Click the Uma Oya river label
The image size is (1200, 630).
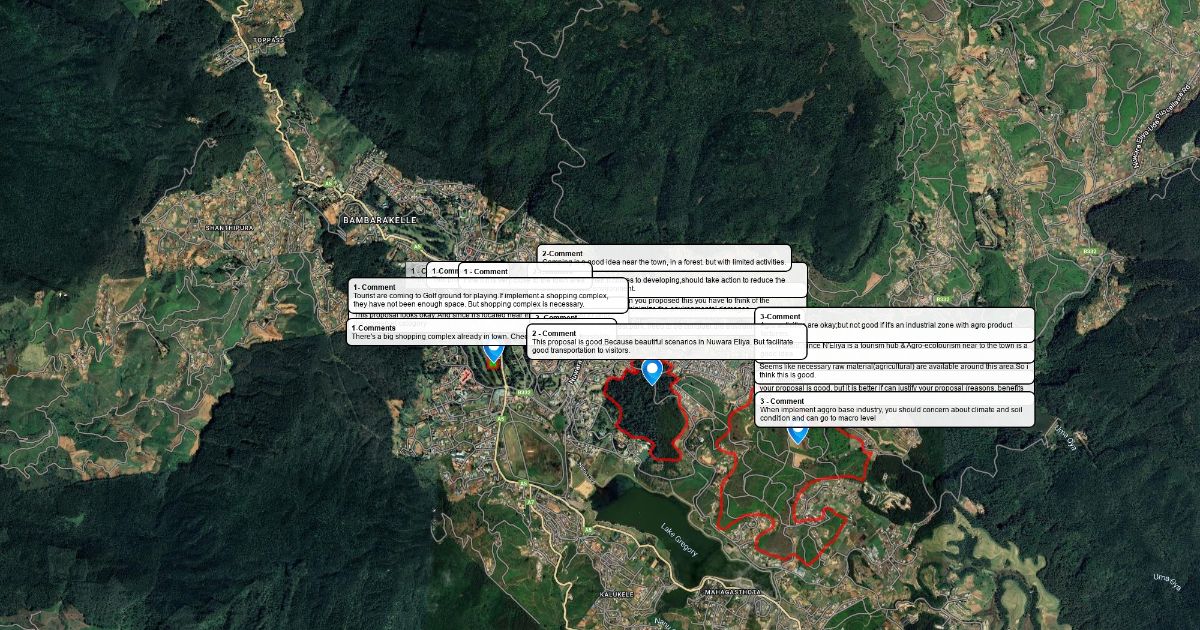click(1166, 580)
